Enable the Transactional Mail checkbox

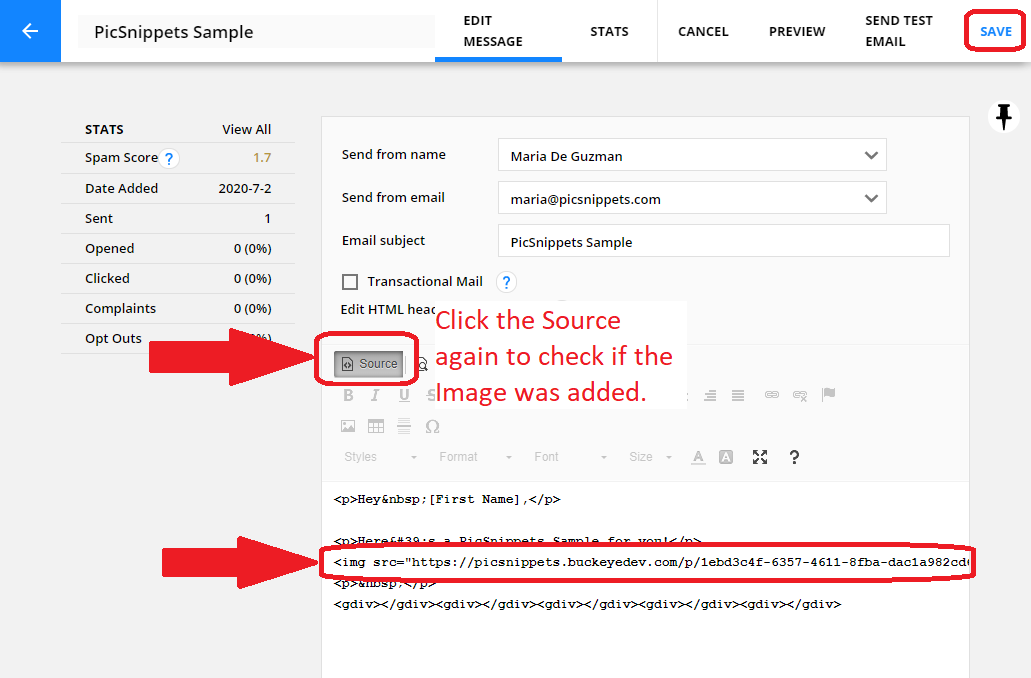350,282
